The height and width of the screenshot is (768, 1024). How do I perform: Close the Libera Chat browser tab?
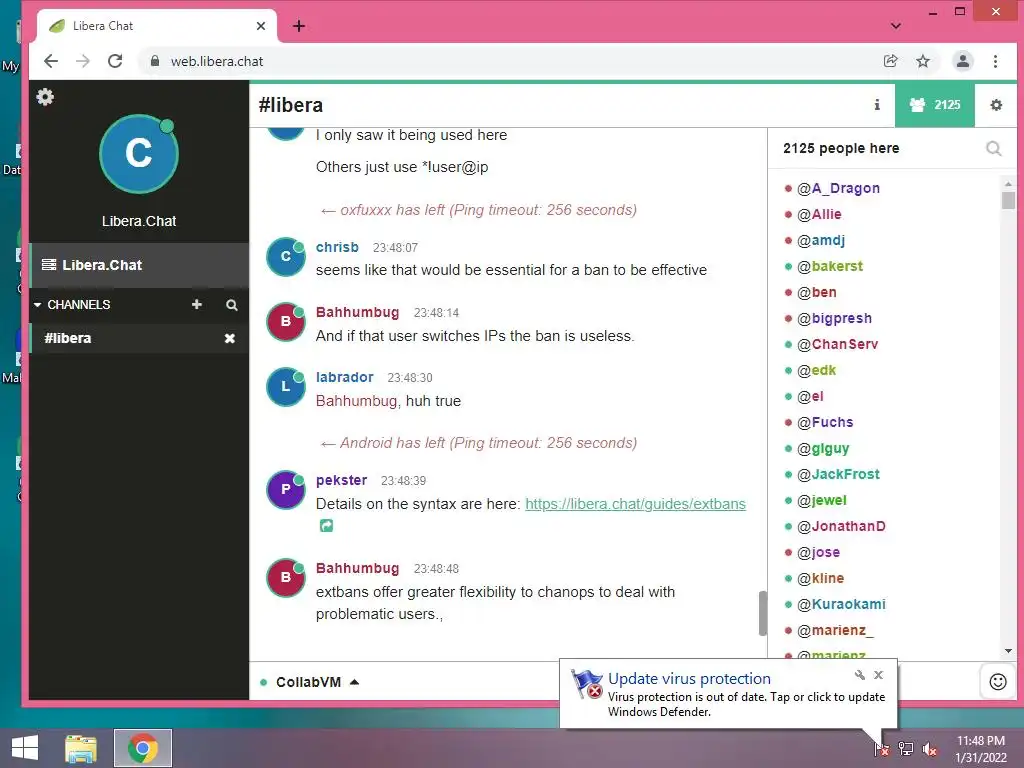pyautogui.click(x=261, y=26)
